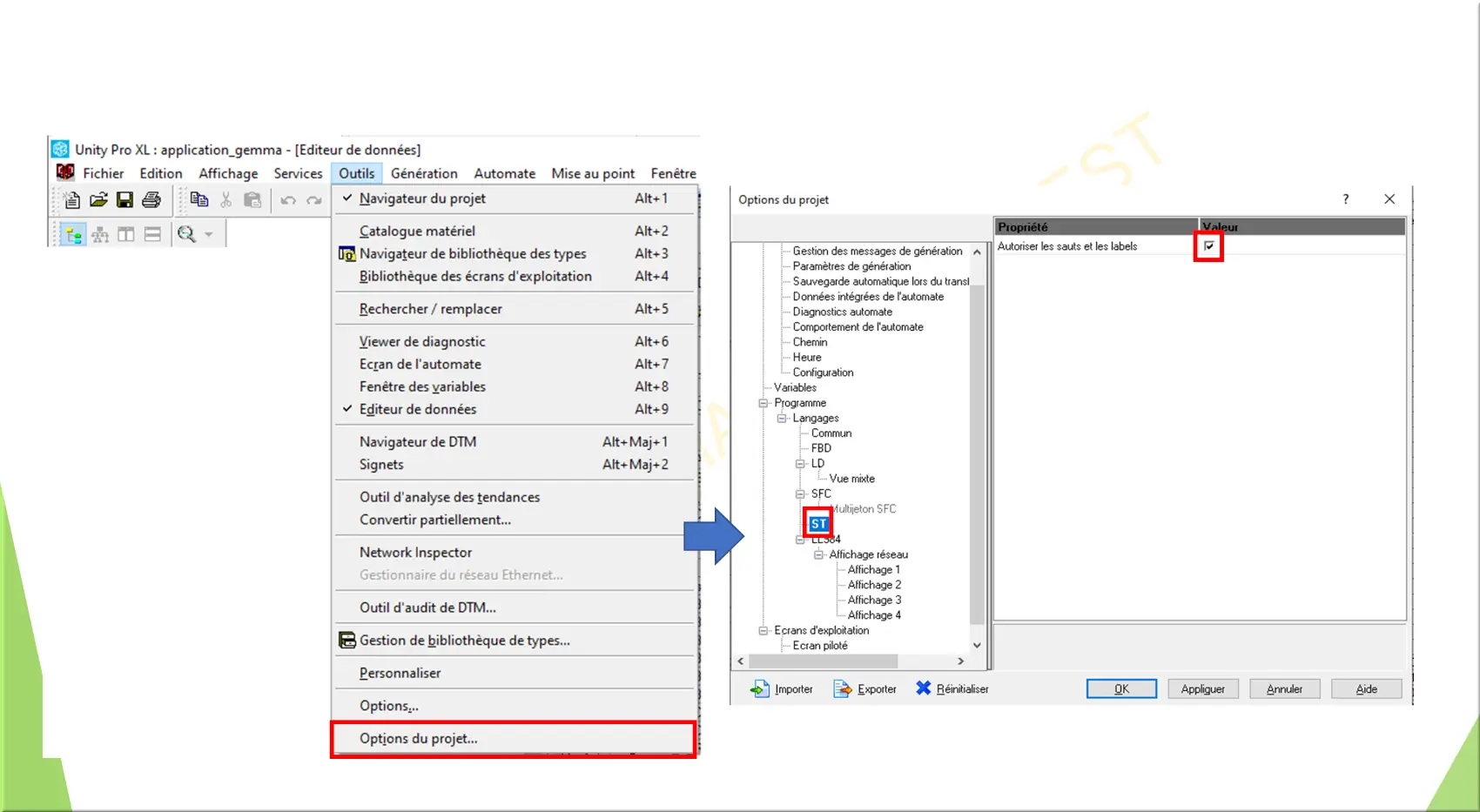The width and height of the screenshot is (1480, 812).
Task: Click the Appliquer button
Action: coord(1203,688)
